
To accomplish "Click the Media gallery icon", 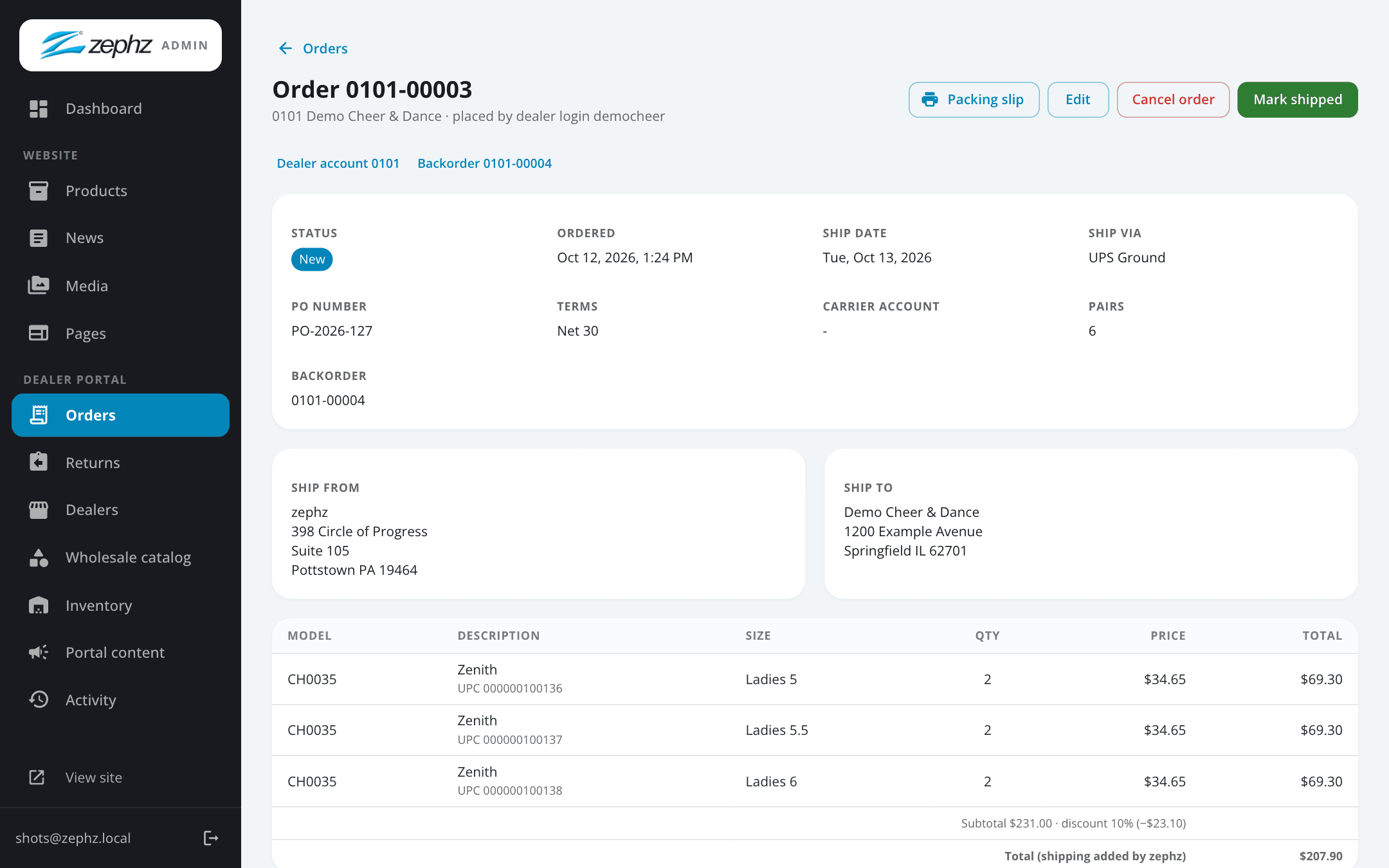I will tap(39, 286).
